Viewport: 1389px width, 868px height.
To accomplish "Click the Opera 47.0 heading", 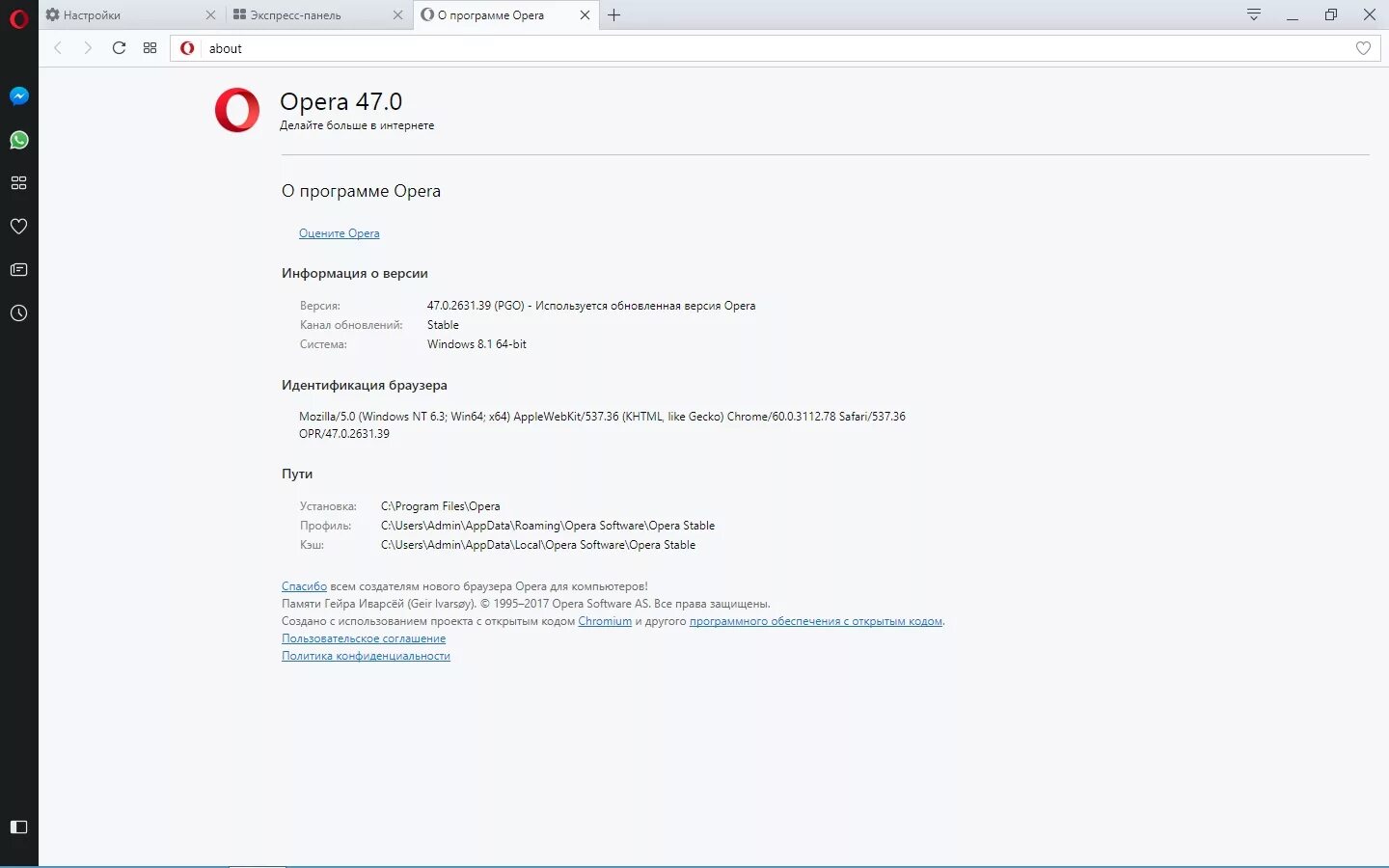I will pyautogui.click(x=340, y=101).
